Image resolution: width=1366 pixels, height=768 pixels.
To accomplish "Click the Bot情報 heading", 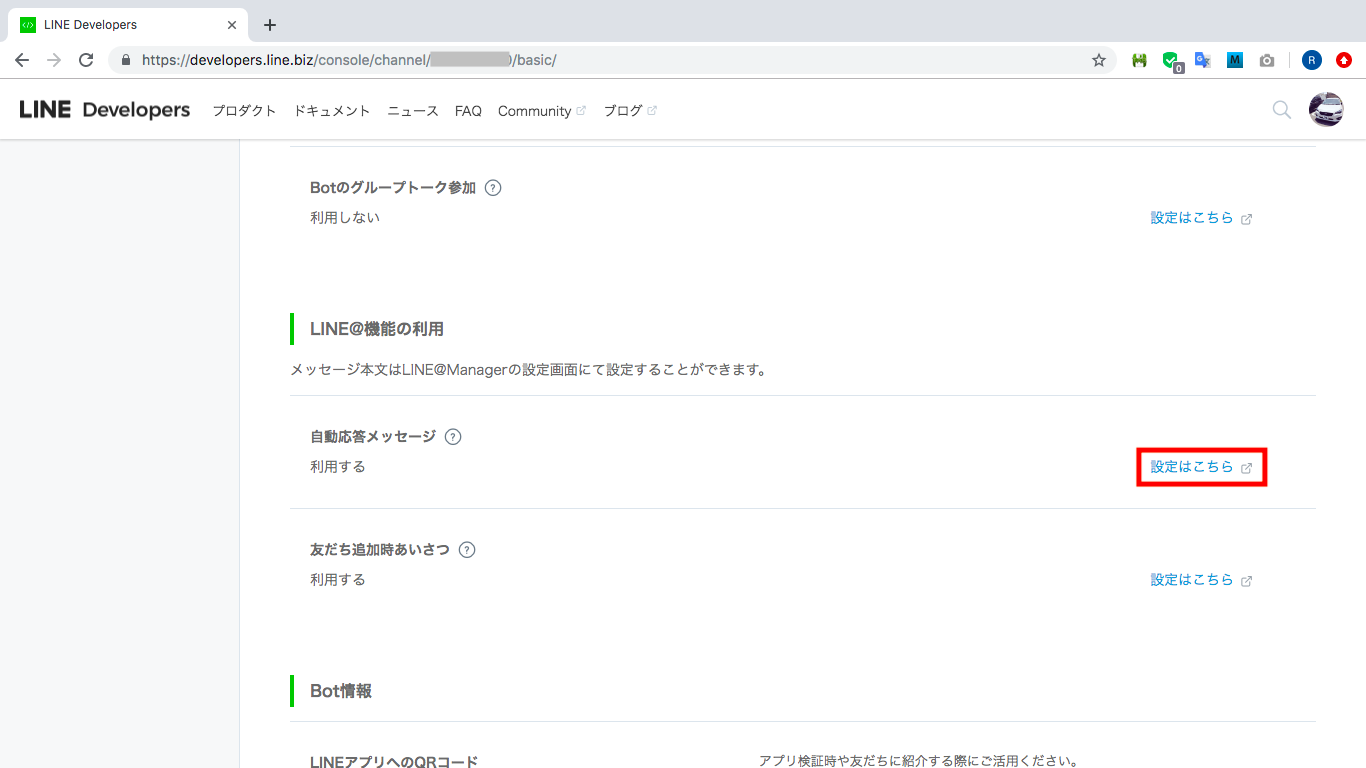I will tap(341, 691).
